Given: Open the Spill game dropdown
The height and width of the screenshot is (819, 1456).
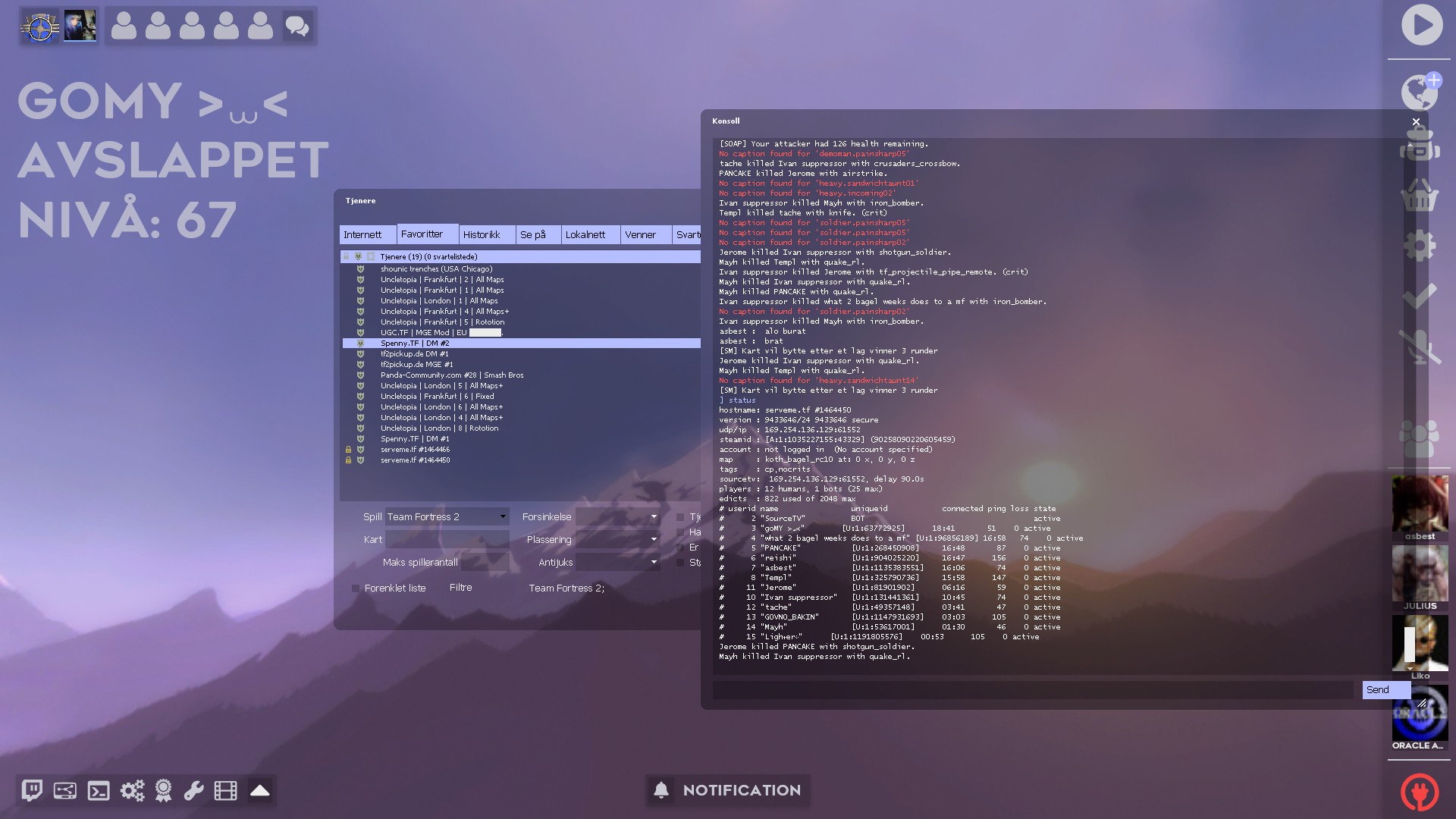Looking at the screenshot, I should point(447,517).
